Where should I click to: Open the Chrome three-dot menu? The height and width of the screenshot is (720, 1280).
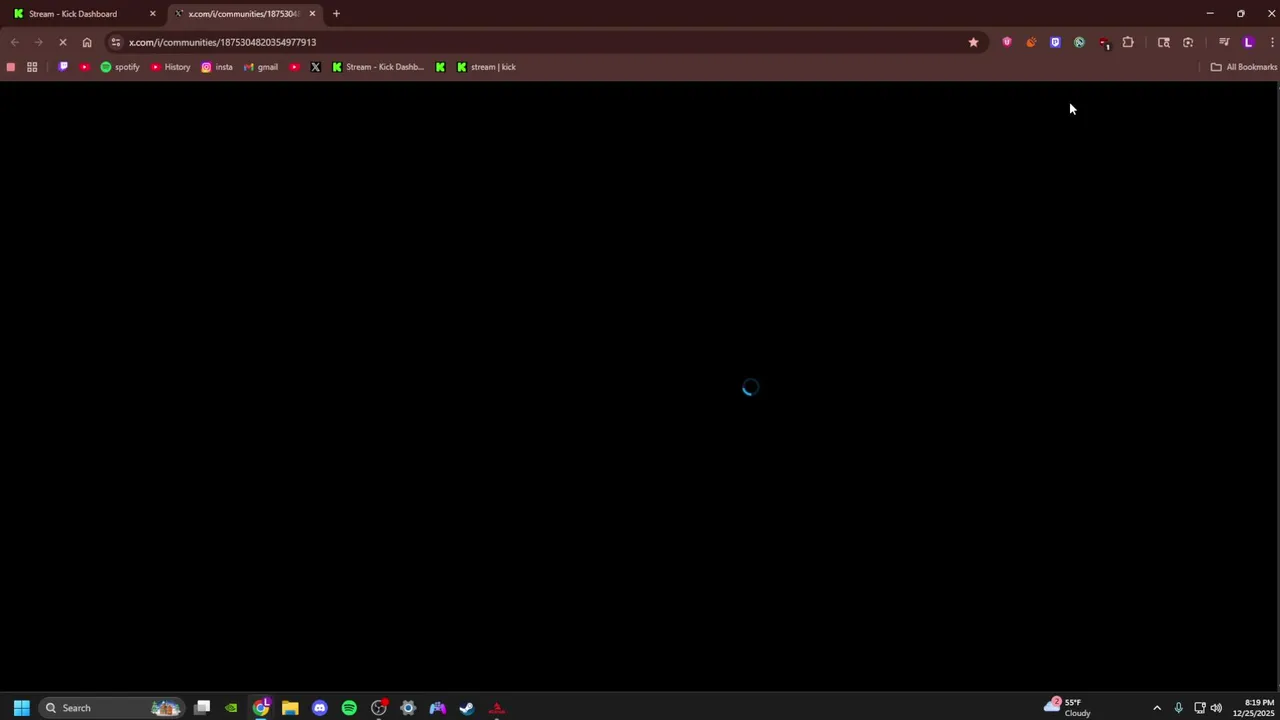coord(1271,42)
